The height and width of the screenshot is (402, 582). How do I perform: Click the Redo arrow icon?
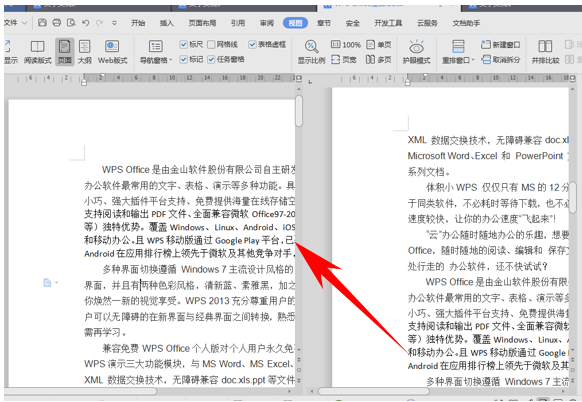point(99,23)
